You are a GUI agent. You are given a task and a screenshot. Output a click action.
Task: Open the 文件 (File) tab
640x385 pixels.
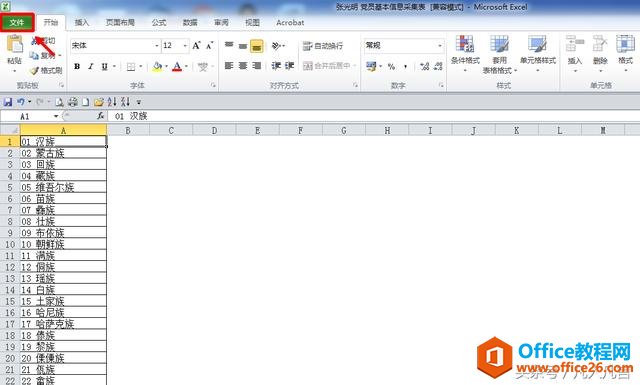coord(17,22)
